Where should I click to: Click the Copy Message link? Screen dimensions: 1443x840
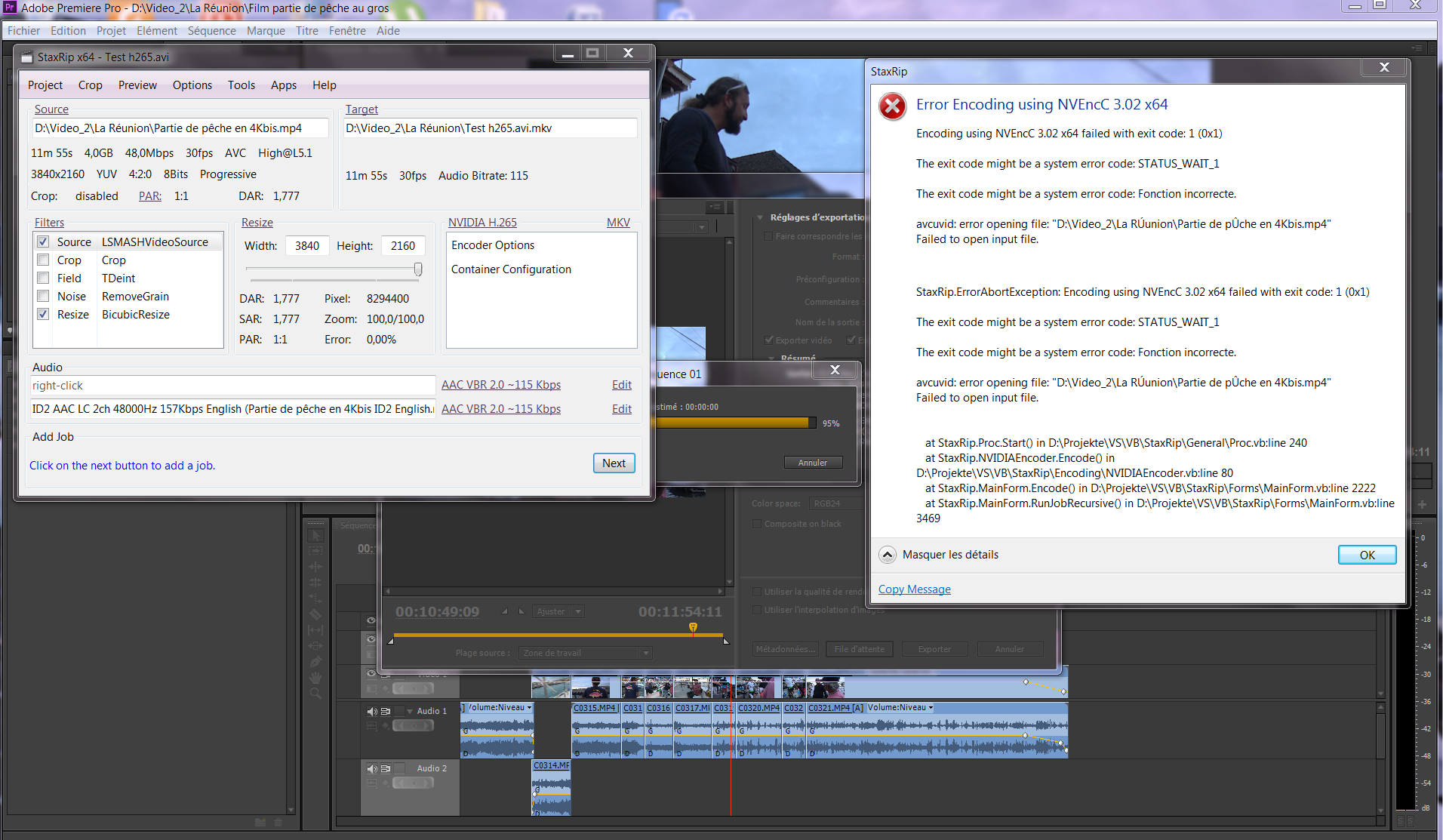pyautogui.click(x=914, y=589)
